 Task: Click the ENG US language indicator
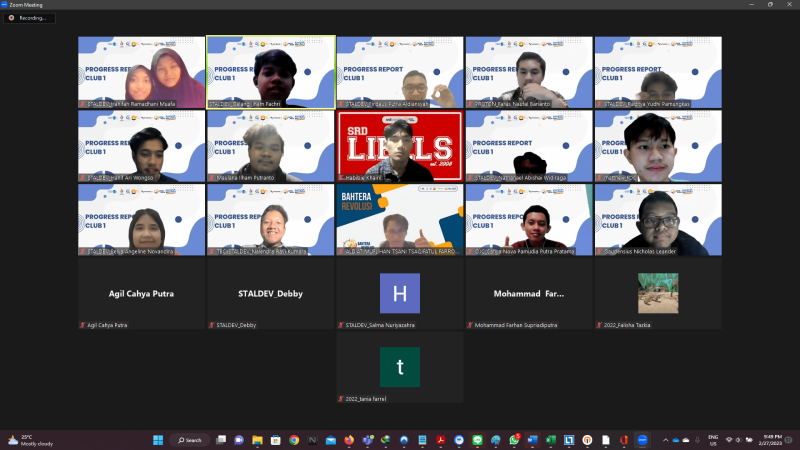[713, 440]
